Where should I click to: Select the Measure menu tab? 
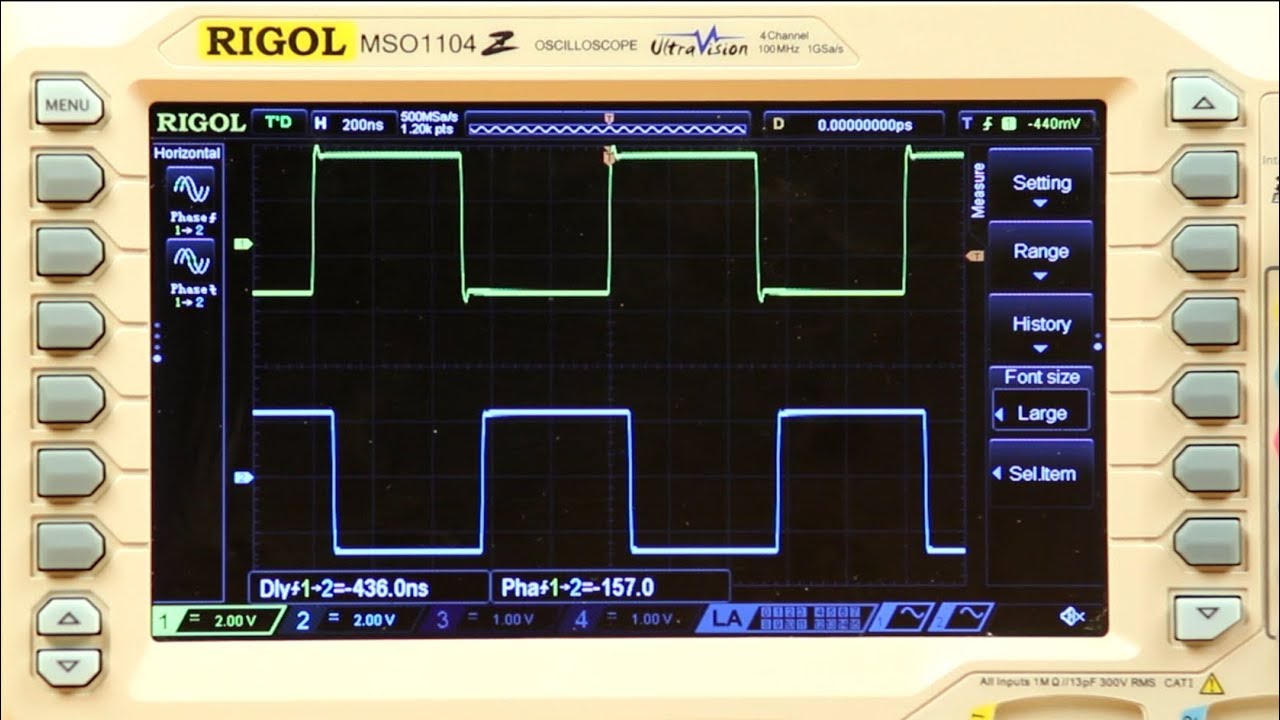978,190
